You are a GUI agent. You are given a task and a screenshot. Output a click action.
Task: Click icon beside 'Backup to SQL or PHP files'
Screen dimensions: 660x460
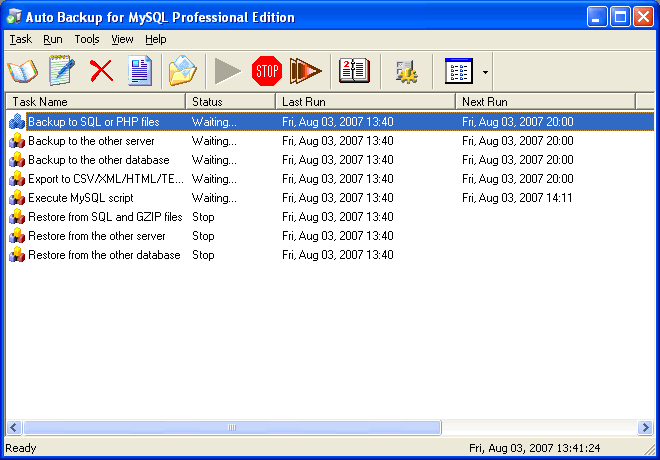point(17,122)
